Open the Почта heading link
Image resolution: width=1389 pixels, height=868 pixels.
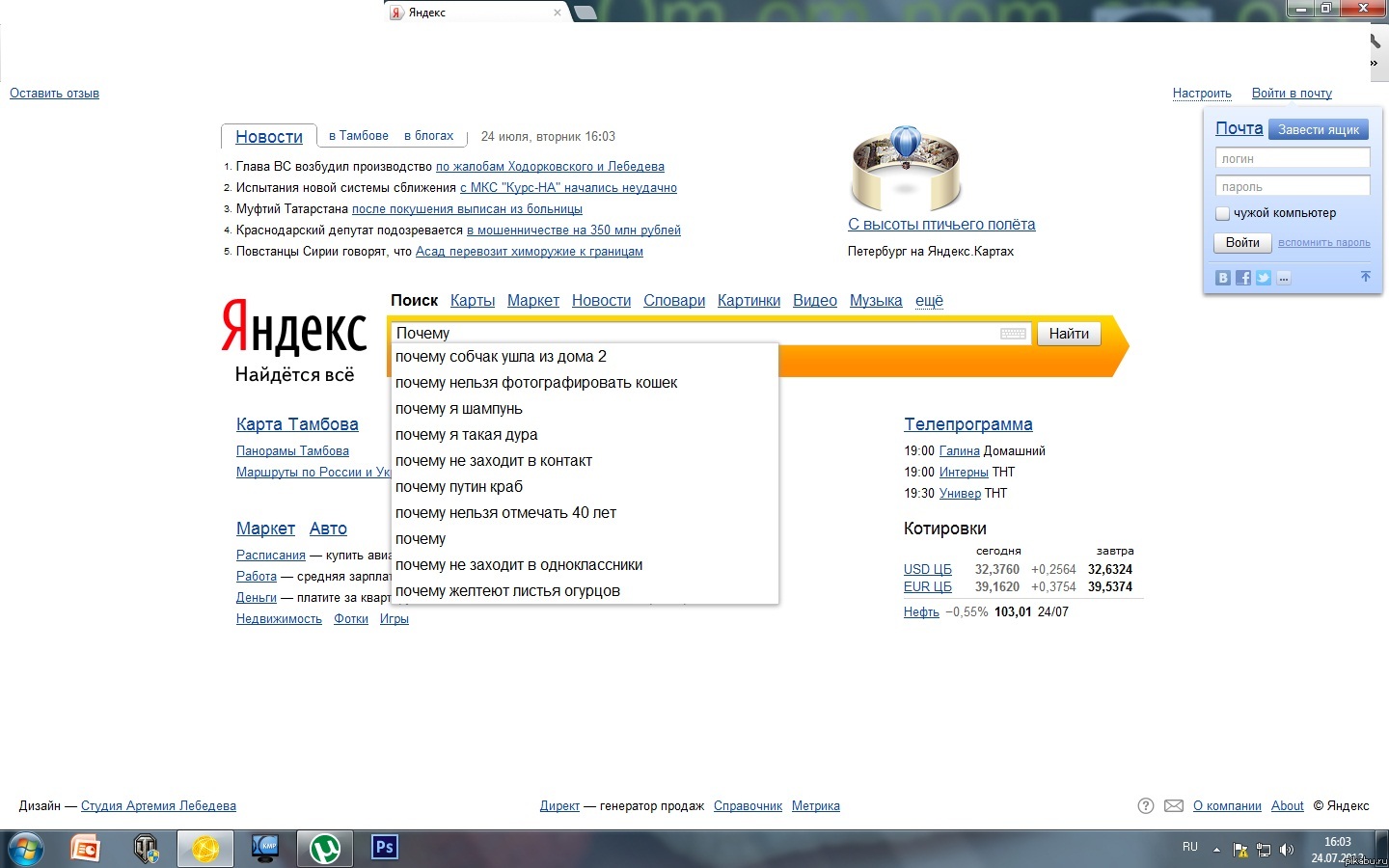(1239, 128)
